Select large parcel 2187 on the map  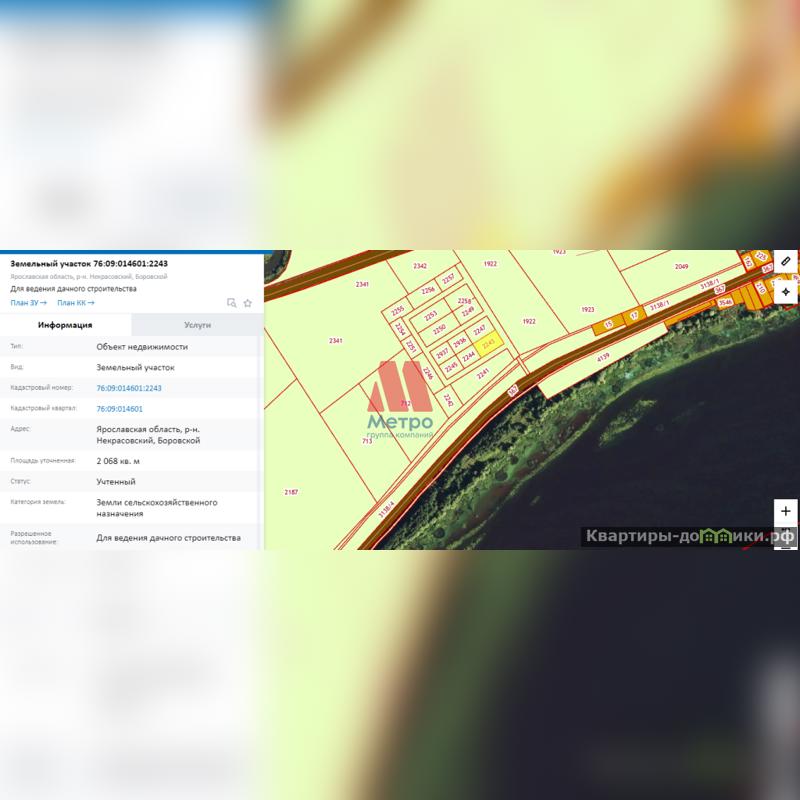tap(291, 492)
